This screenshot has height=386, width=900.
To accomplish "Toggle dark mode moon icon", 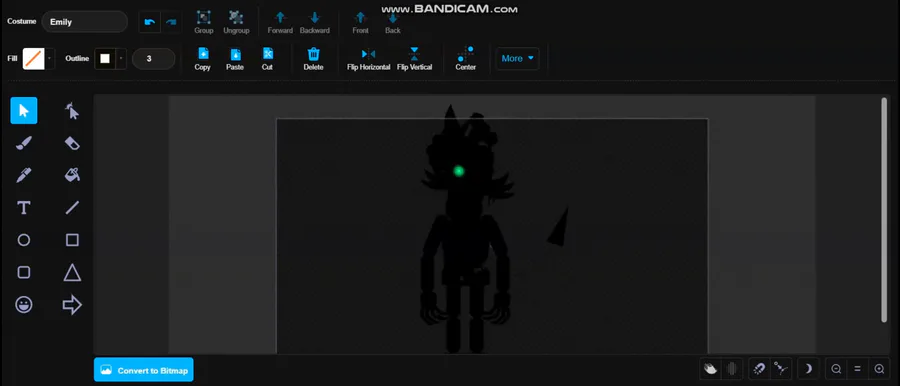I will click(808, 369).
